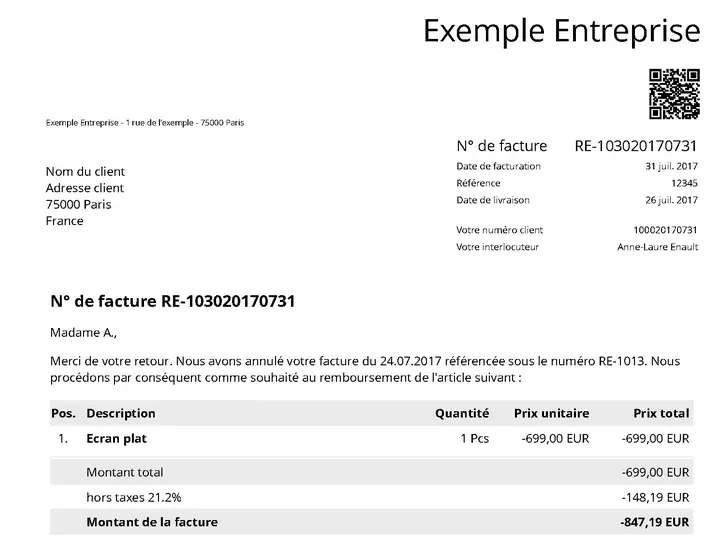Click the Description column header
727x552 pixels.
tap(121, 413)
